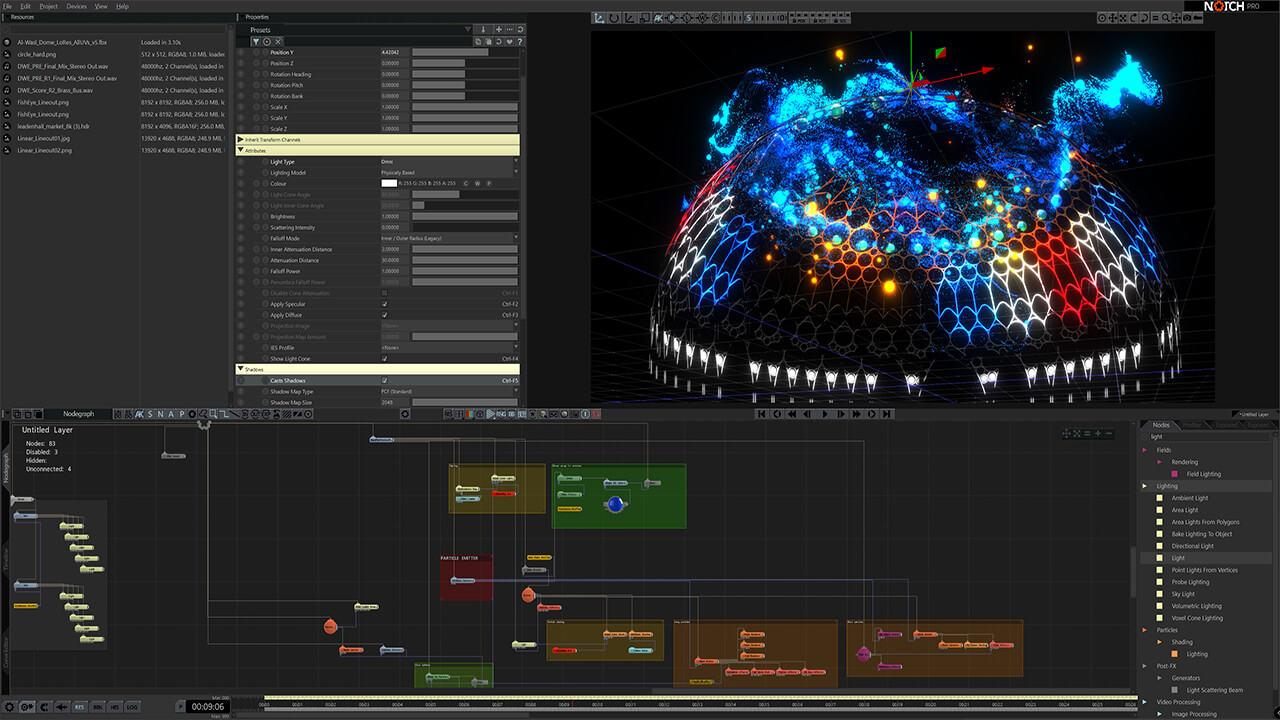Image resolution: width=1280 pixels, height=720 pixels.
Task: Select the Directional Light node entry
Action: click(x=1192, y=546)
